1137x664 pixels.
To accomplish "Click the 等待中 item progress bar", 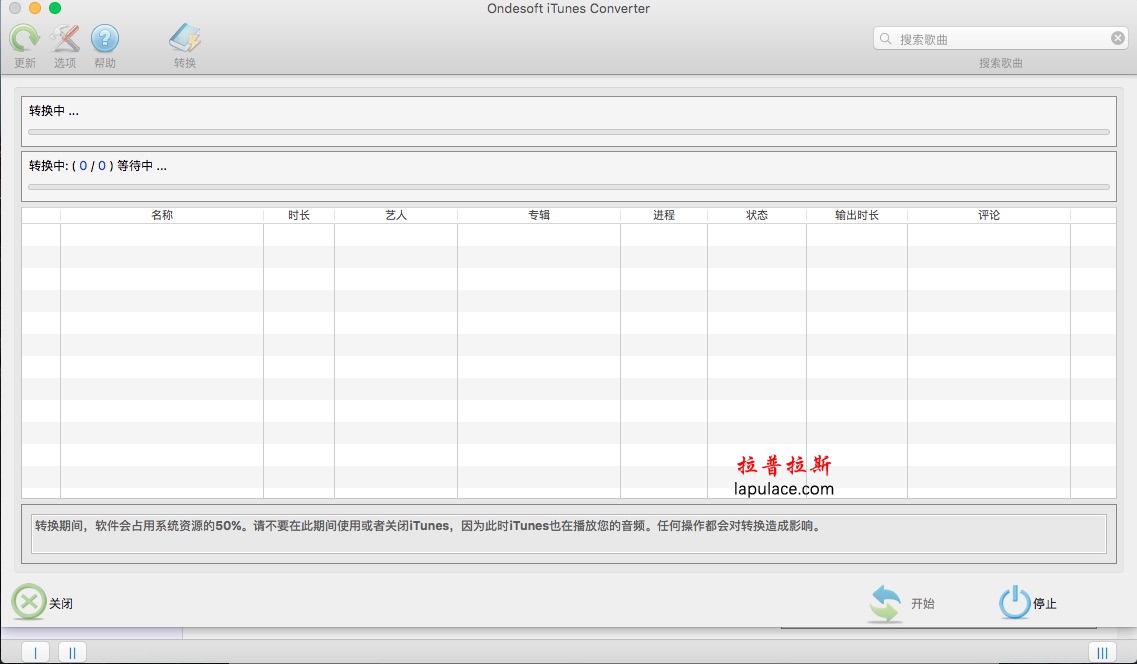I will click(x=568, y=187).
